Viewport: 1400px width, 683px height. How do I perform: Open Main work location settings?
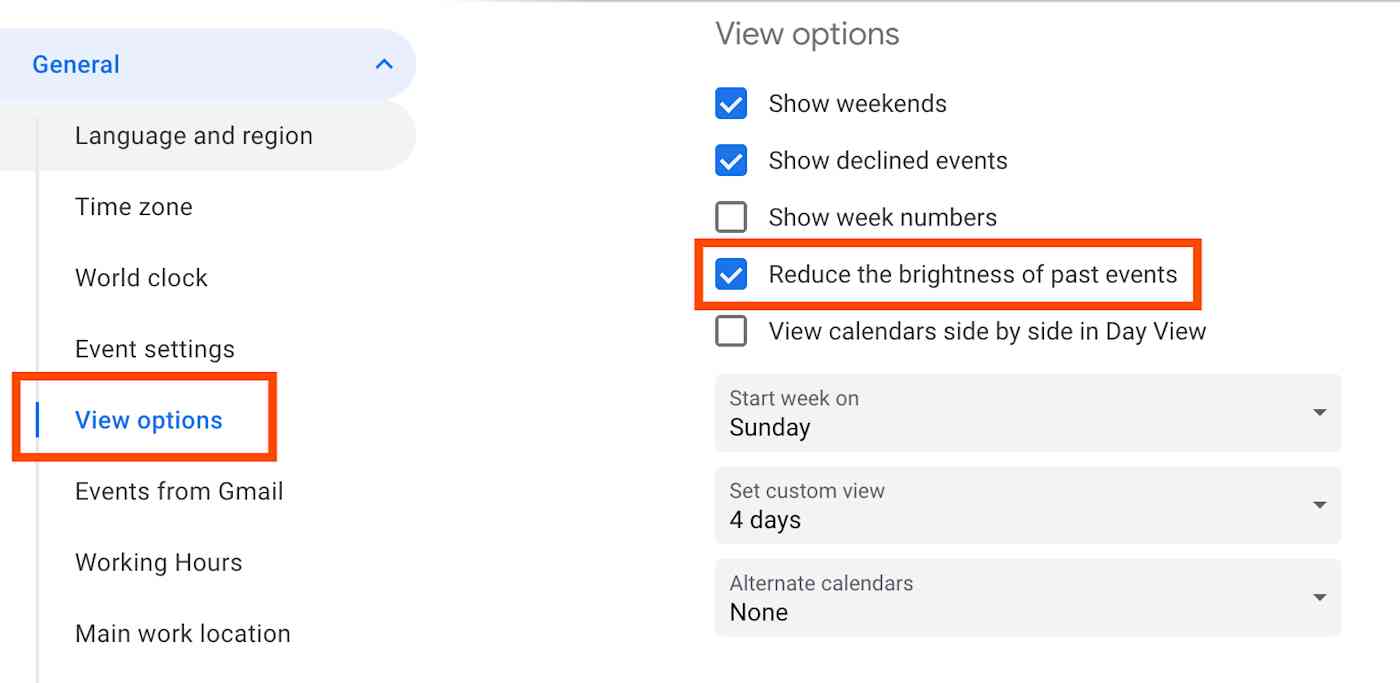pyautogui.click(x=182, y=633)
